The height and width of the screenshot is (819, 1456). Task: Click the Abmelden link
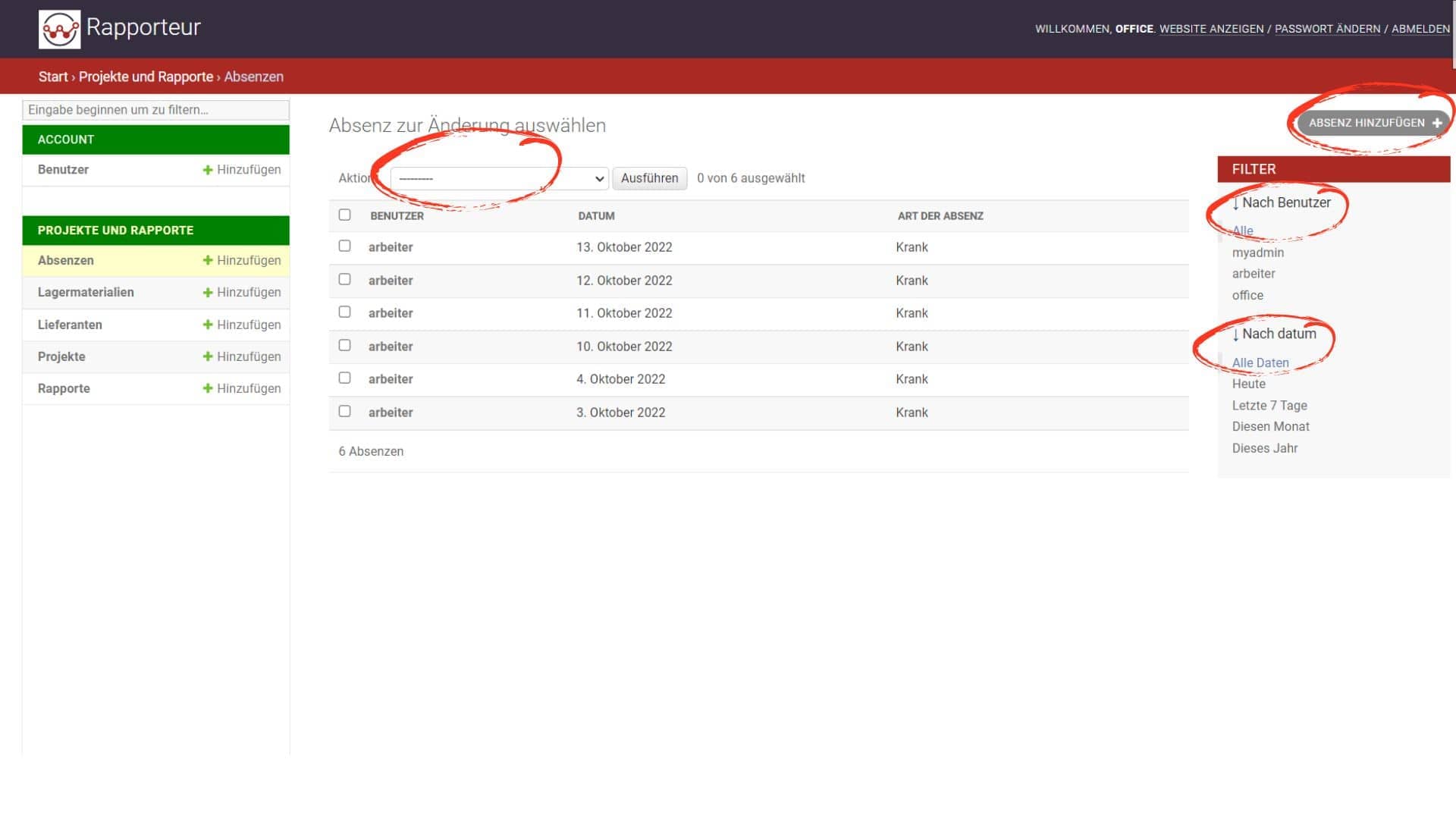(1420, 29)
